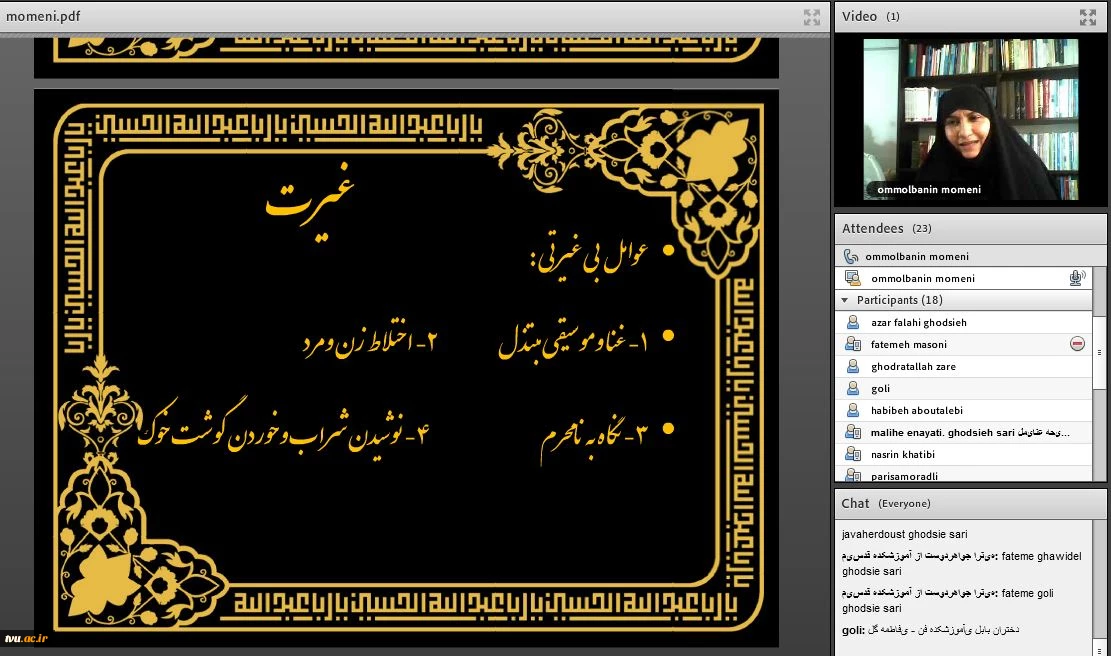The width and height of the screenshot is (1111, 656).
Task: Click the host icon beside ommolbanin momeni
Action: (853, 278)
